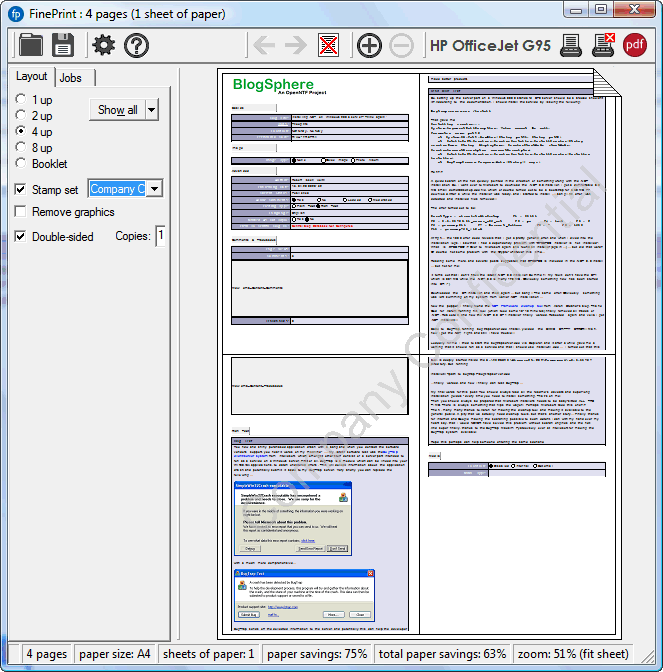
Task: Minimize the FinePrint window
Action: pos(576,10)
